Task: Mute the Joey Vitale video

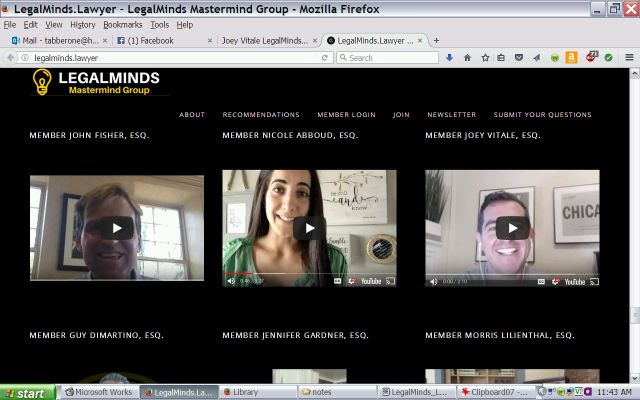Action: click(434, 281)
